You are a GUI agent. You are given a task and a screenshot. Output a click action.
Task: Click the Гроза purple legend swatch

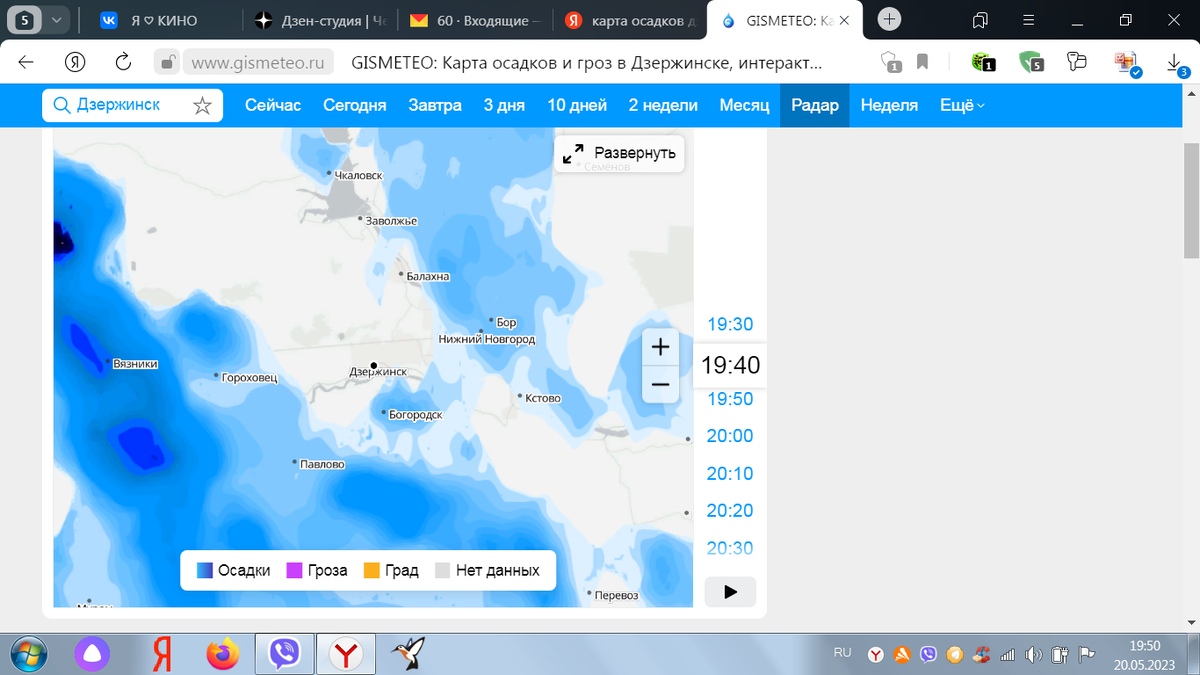click(x=294, y=571)
